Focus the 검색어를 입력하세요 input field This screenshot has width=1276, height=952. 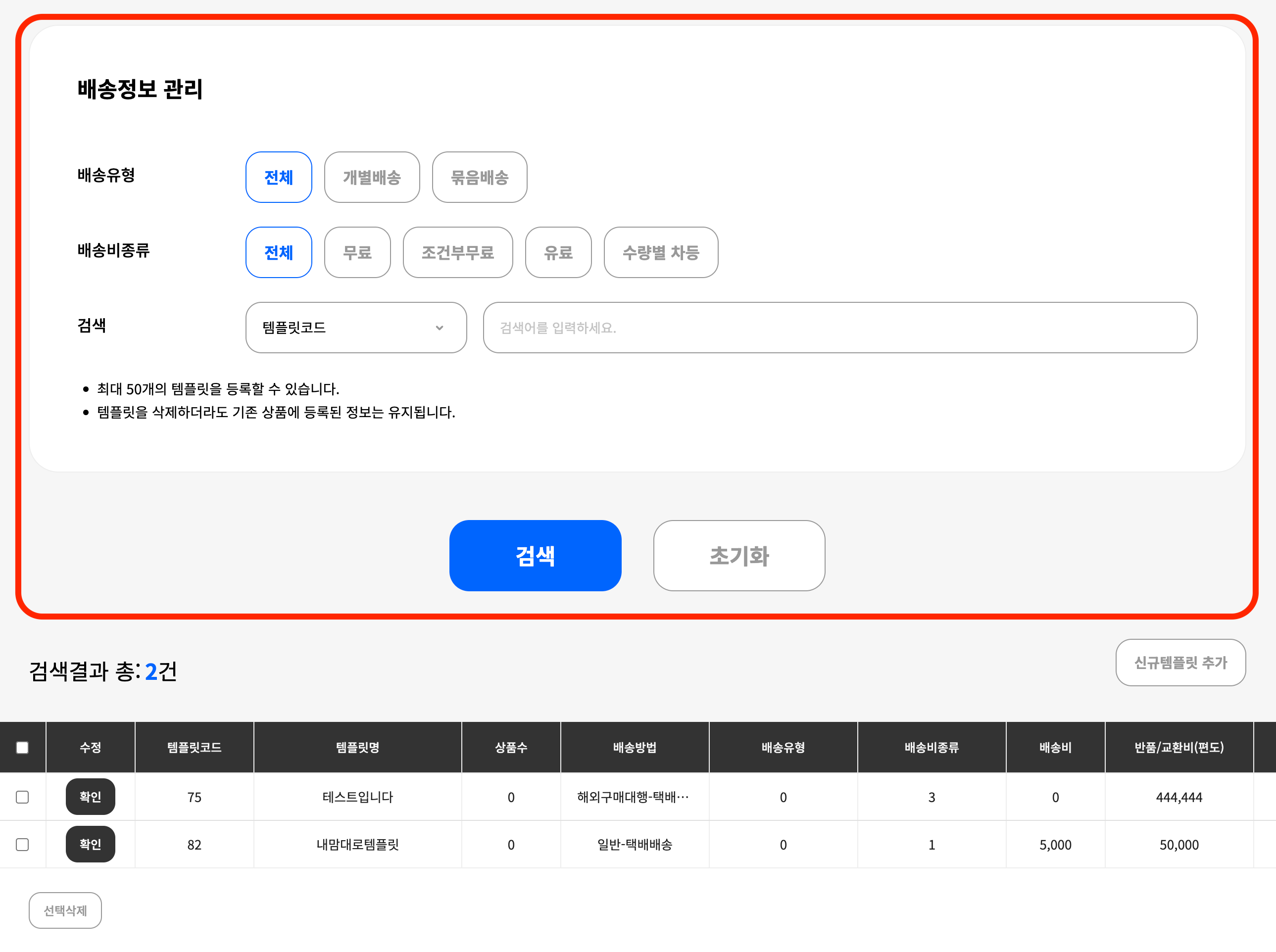pyautogui.click(x=839, y=328)
